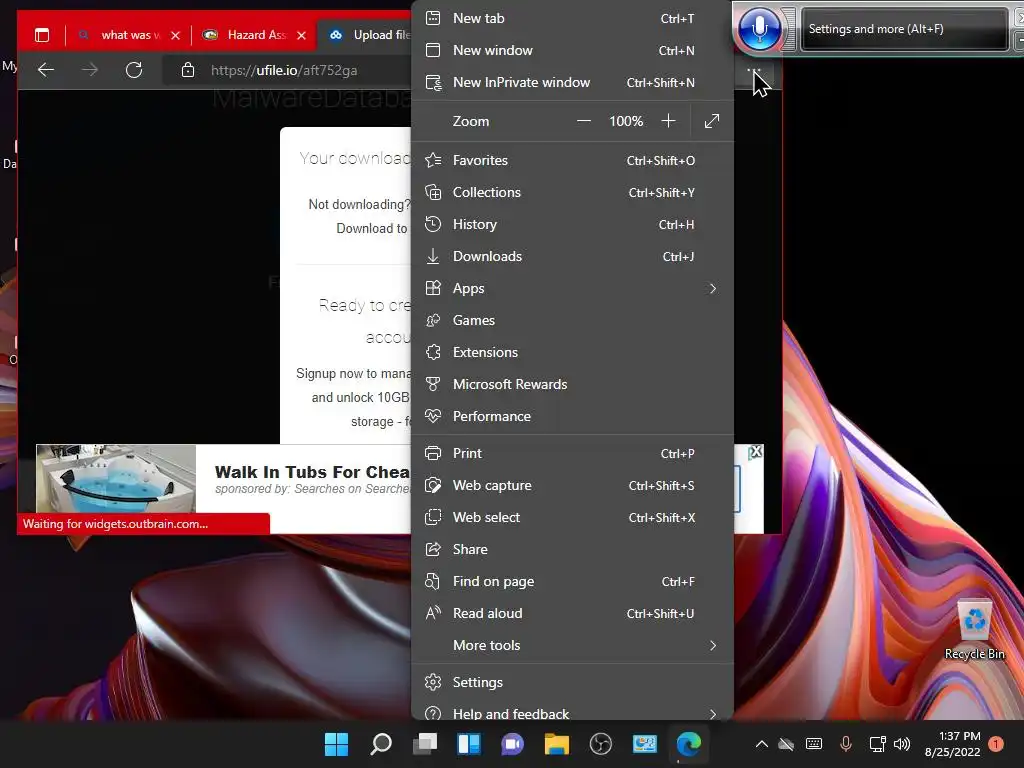Open Performance menu entry
This screenshot has width=1024, height=768.
[x=572, y=416]
